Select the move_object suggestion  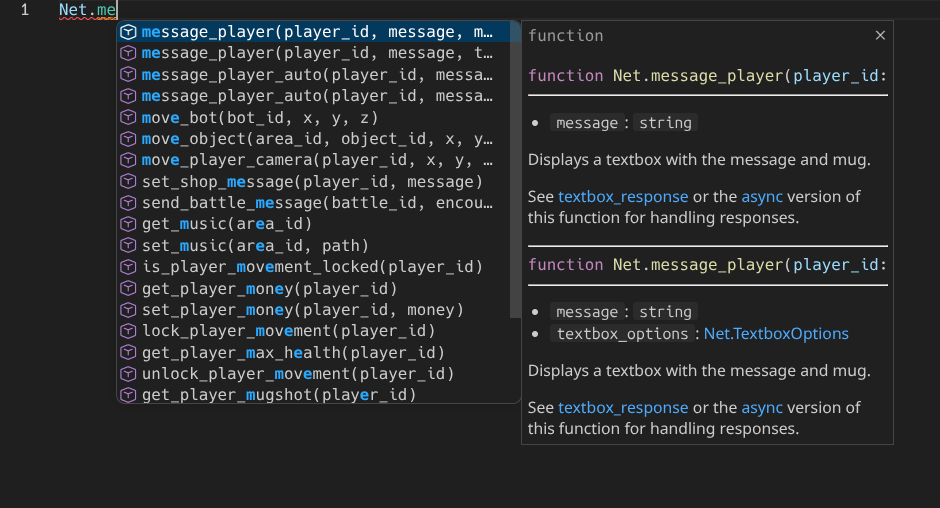coord(317,139)
